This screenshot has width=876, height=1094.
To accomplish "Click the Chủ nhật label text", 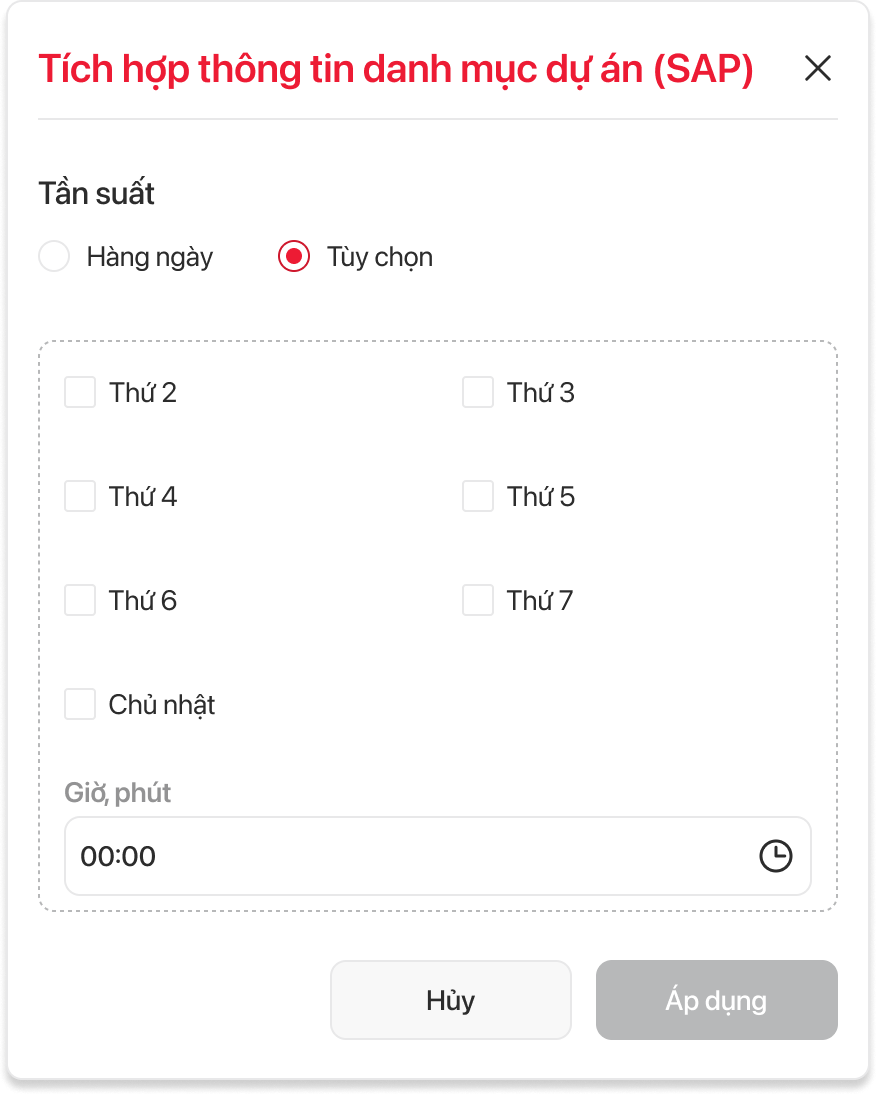I will tap(162, 705).
